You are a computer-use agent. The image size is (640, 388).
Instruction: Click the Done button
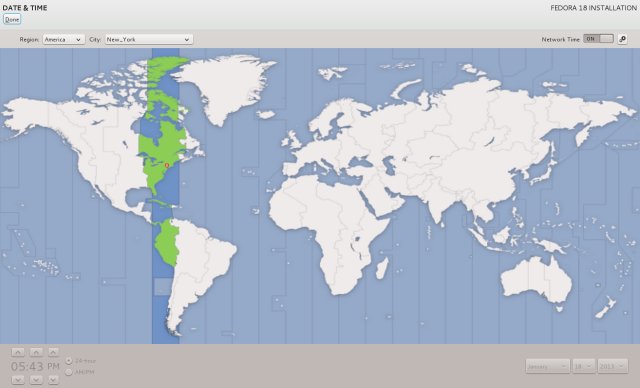[x=12, y=19]
